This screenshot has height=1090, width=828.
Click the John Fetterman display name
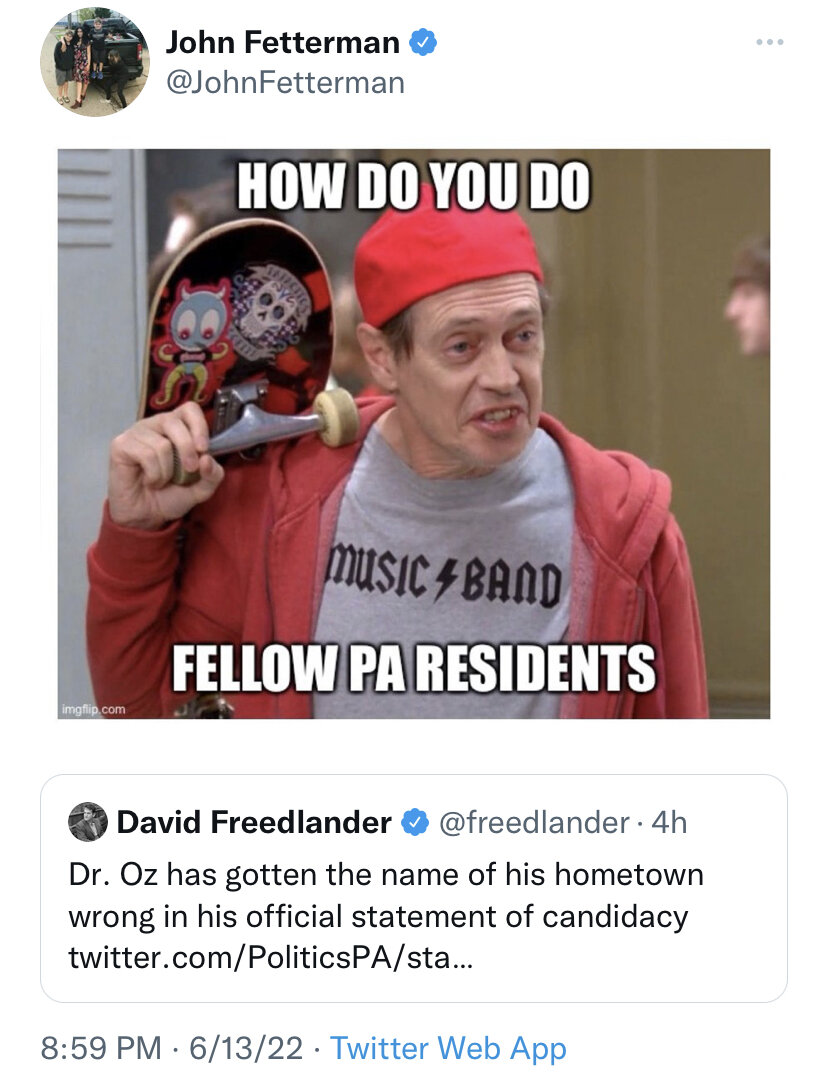[282, 42]
